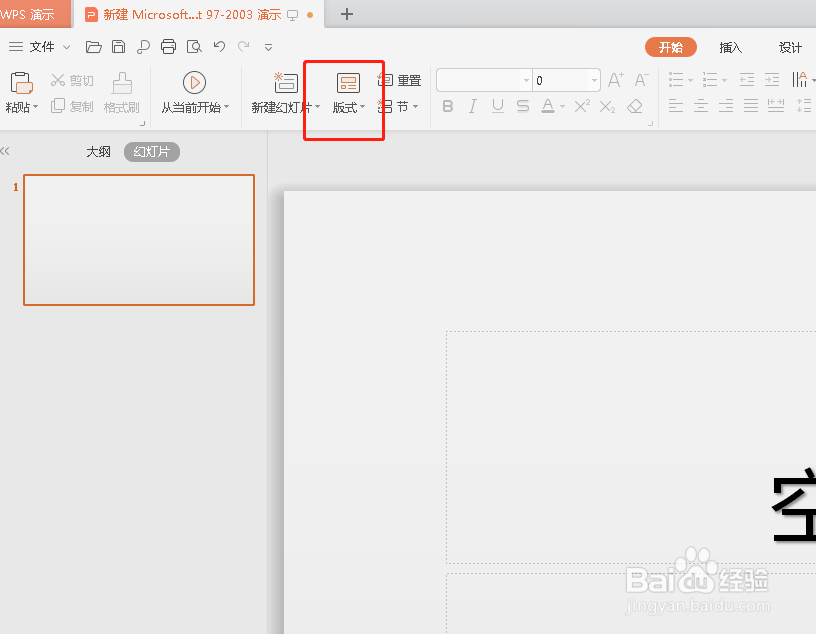Expand the font color dropdown arrow
This screenshot has width=816, height=634.
click(563, 107)
